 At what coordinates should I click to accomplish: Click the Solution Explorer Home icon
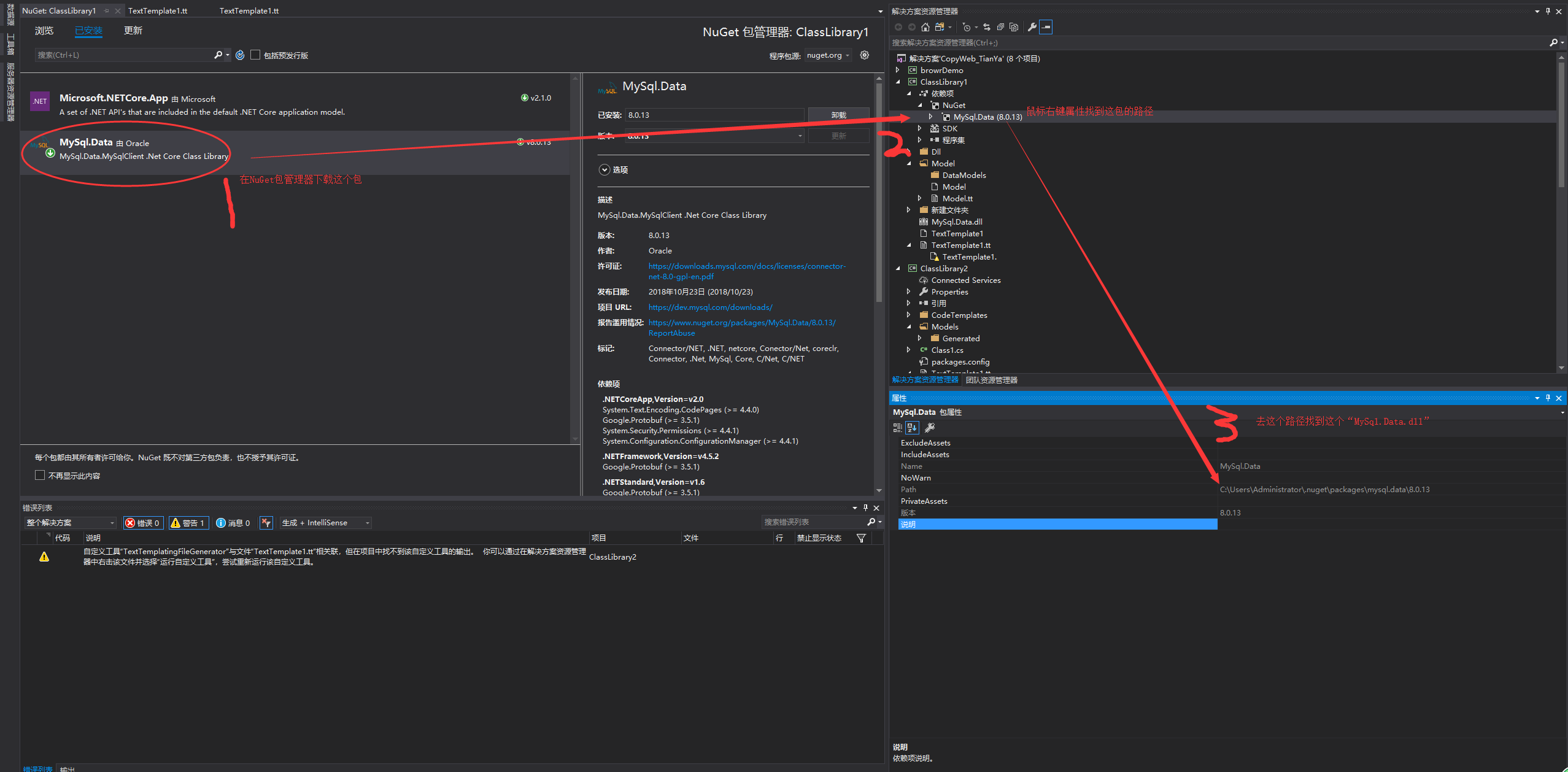(925, 27)
